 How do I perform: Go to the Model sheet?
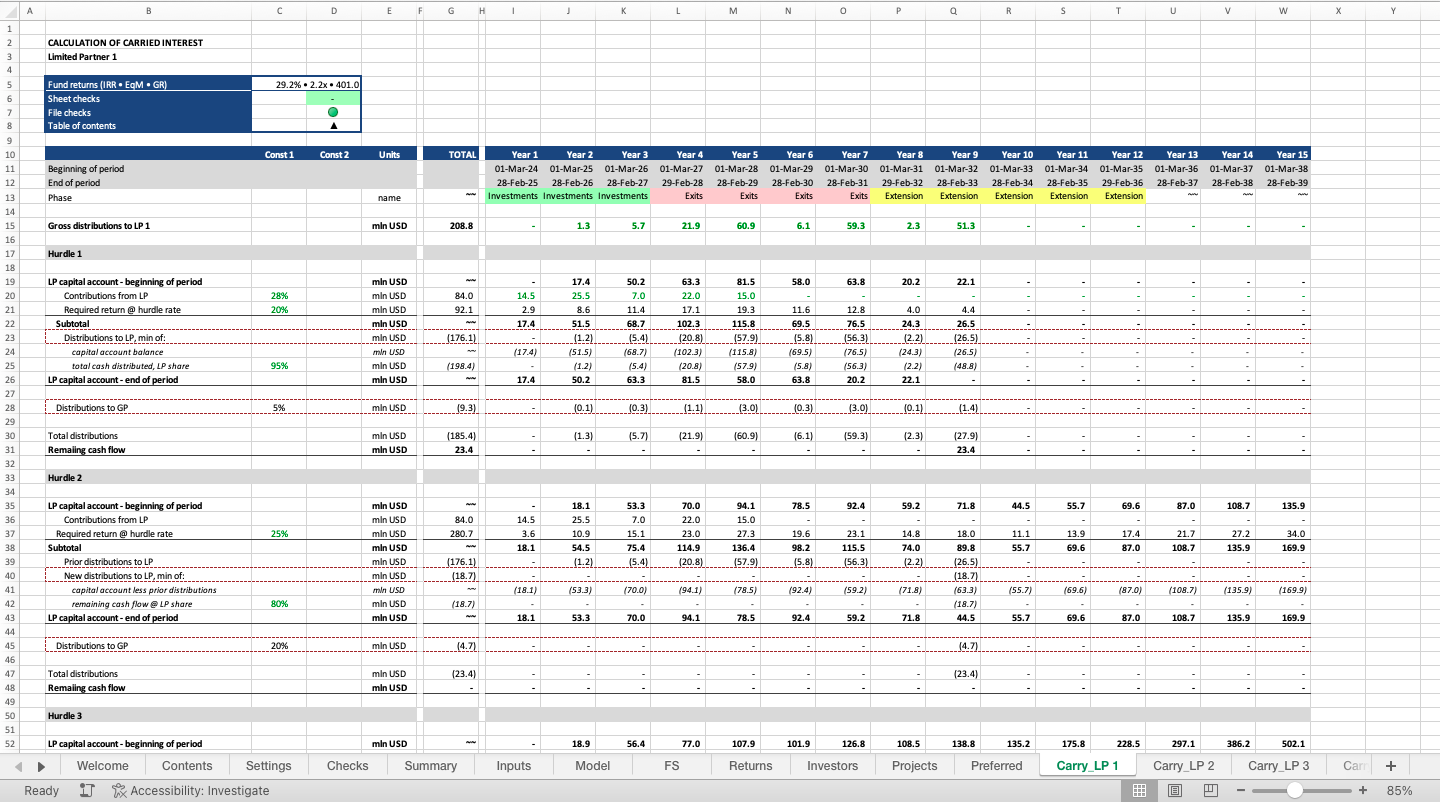(593, 766)
